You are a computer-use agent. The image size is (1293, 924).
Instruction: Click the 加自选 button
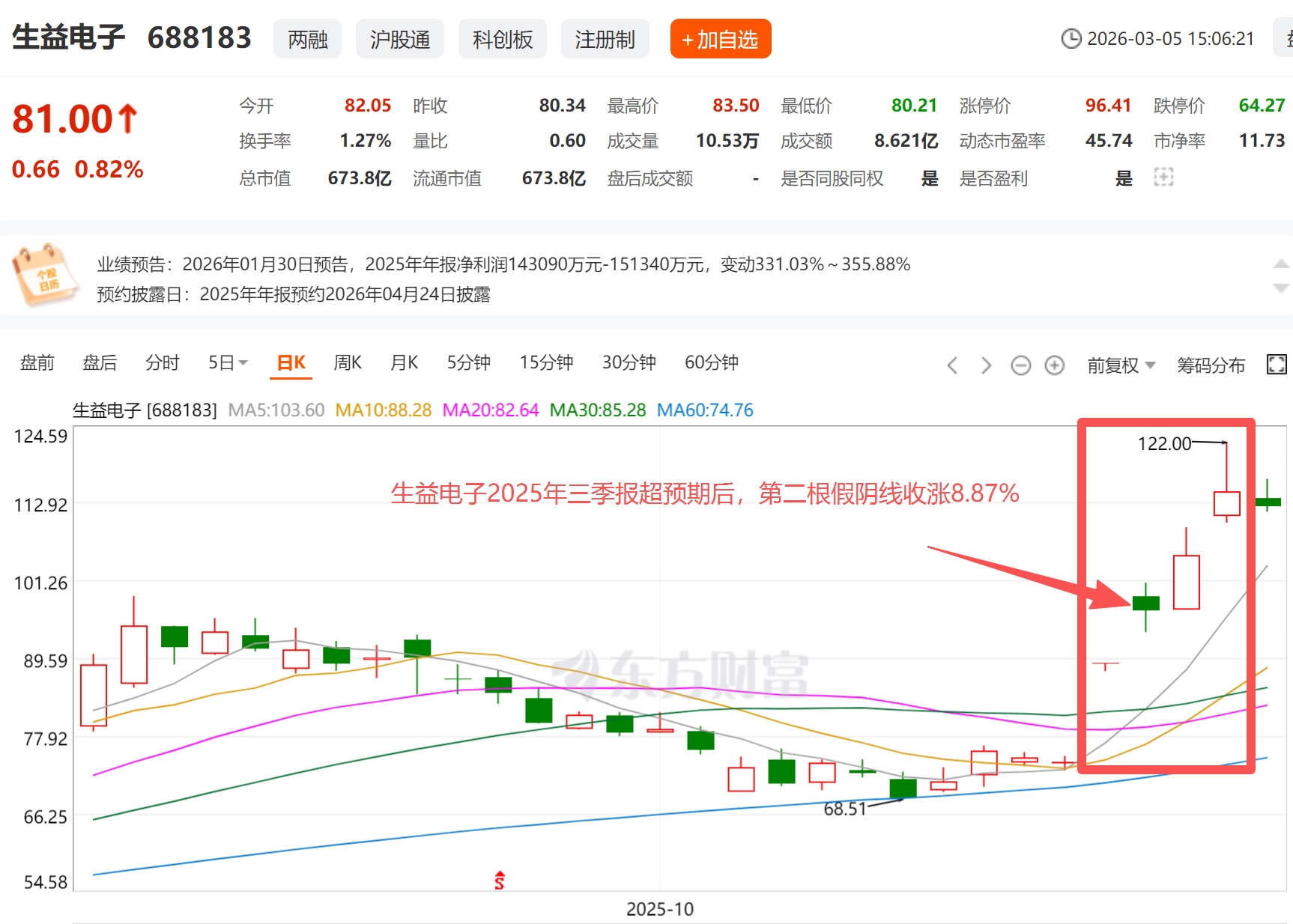pyautogui.click(x=721, y=39)
